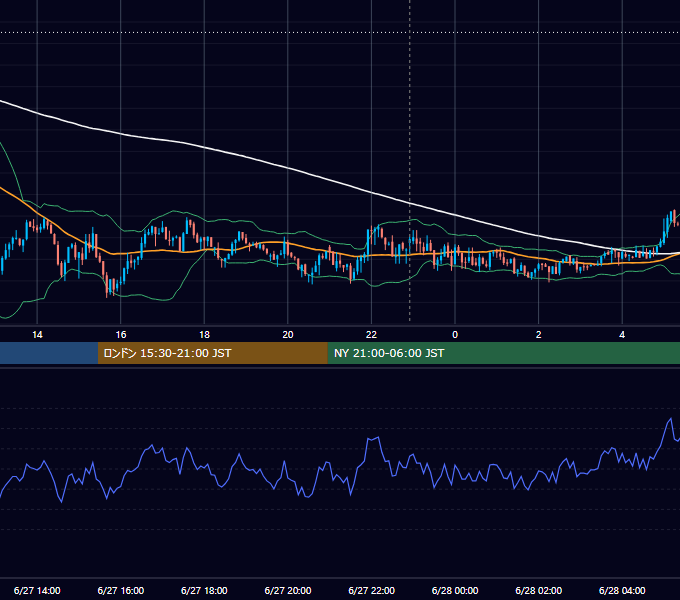Click the 6/28 02:00 timestamp label
680x600 pixels.
[x=539, y=590]
